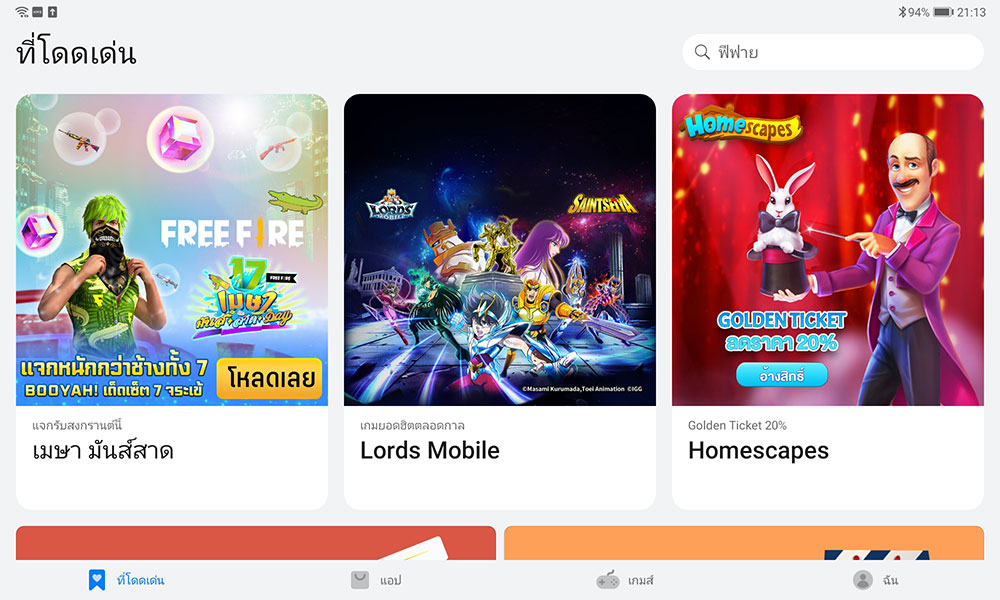Screen dimensions: 1000x600
Task: Switch to the แอป tab
Action: (390, 580)
